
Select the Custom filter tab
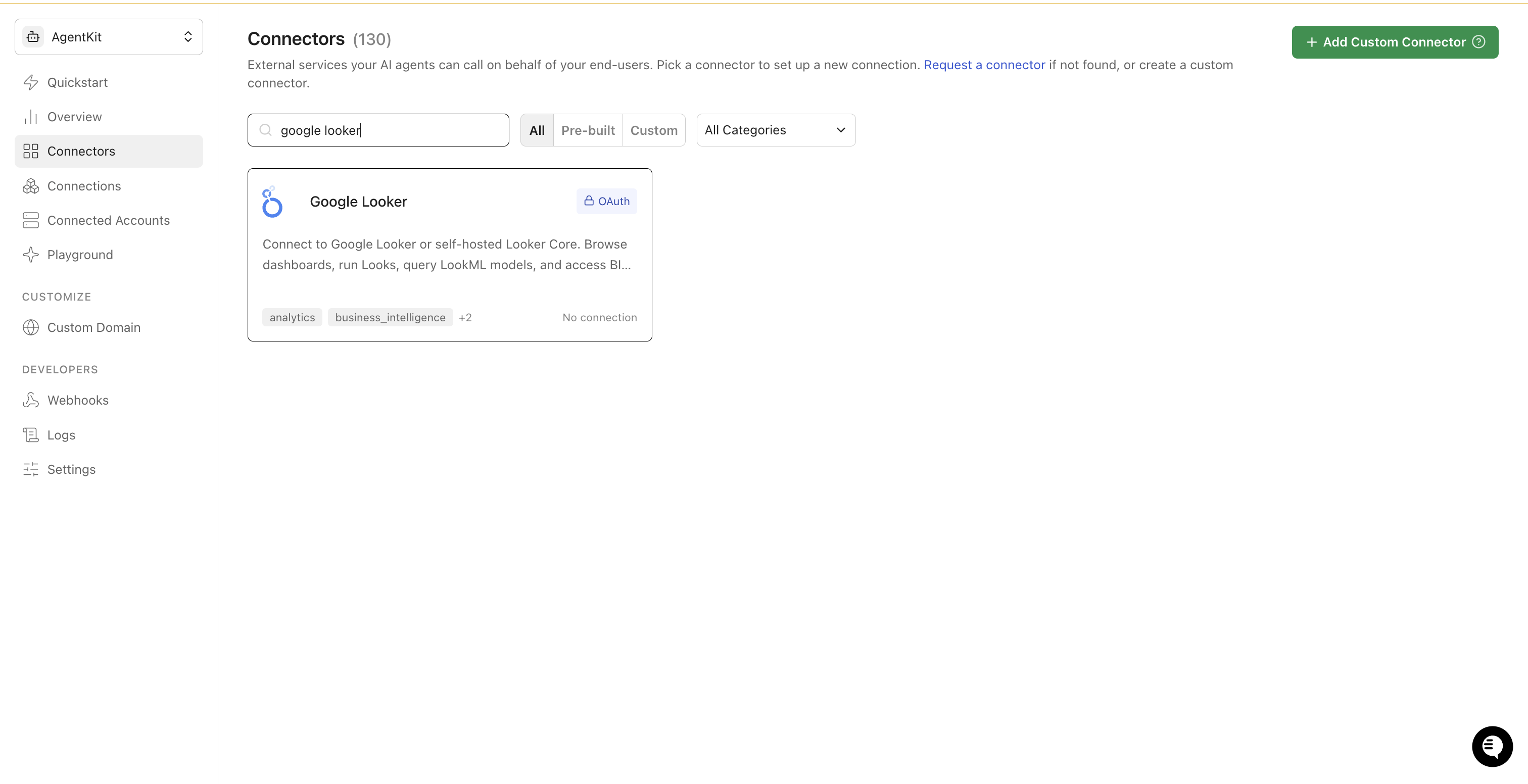tap(654, 130)
